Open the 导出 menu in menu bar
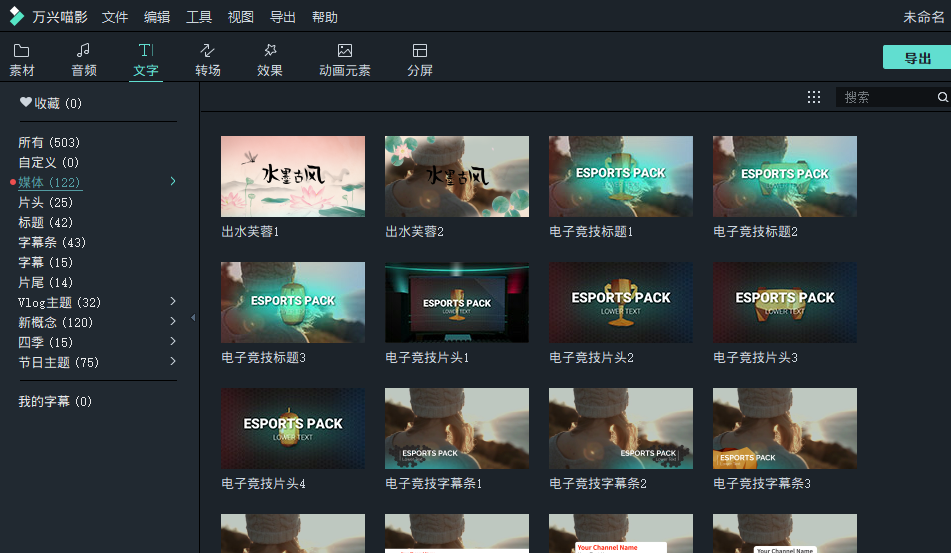The image size is (951, 553). click(283, 17)
